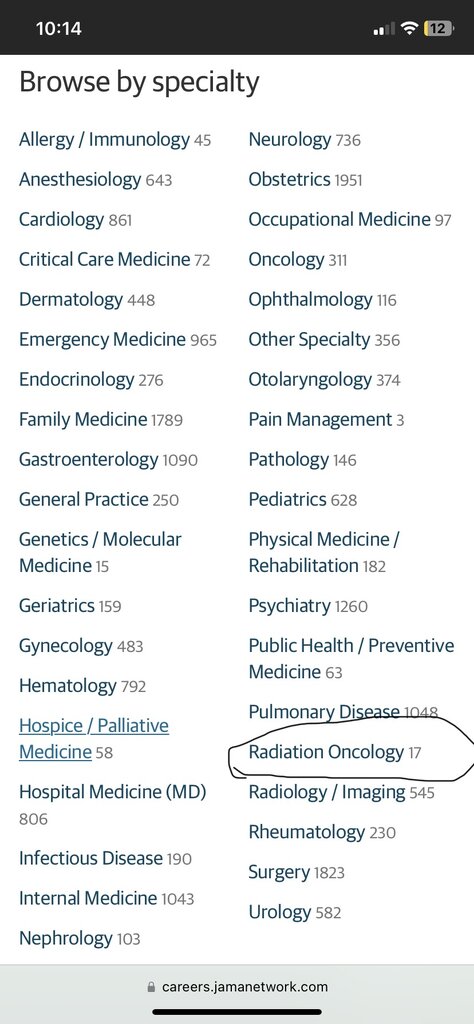Select Public Health / Preventive Medicine

[x=351, y=658]
